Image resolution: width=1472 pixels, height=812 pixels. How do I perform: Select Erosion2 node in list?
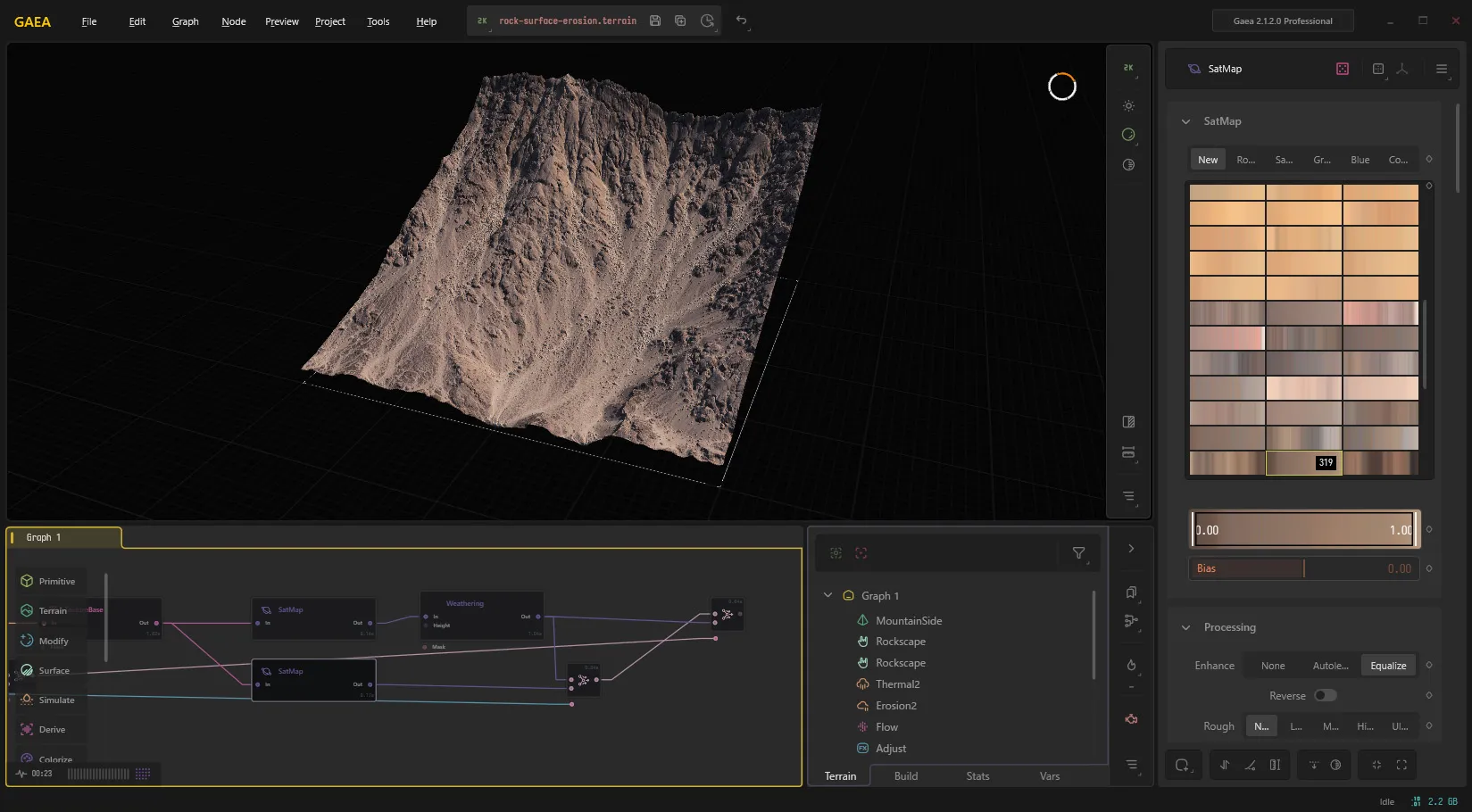[896, 706]
